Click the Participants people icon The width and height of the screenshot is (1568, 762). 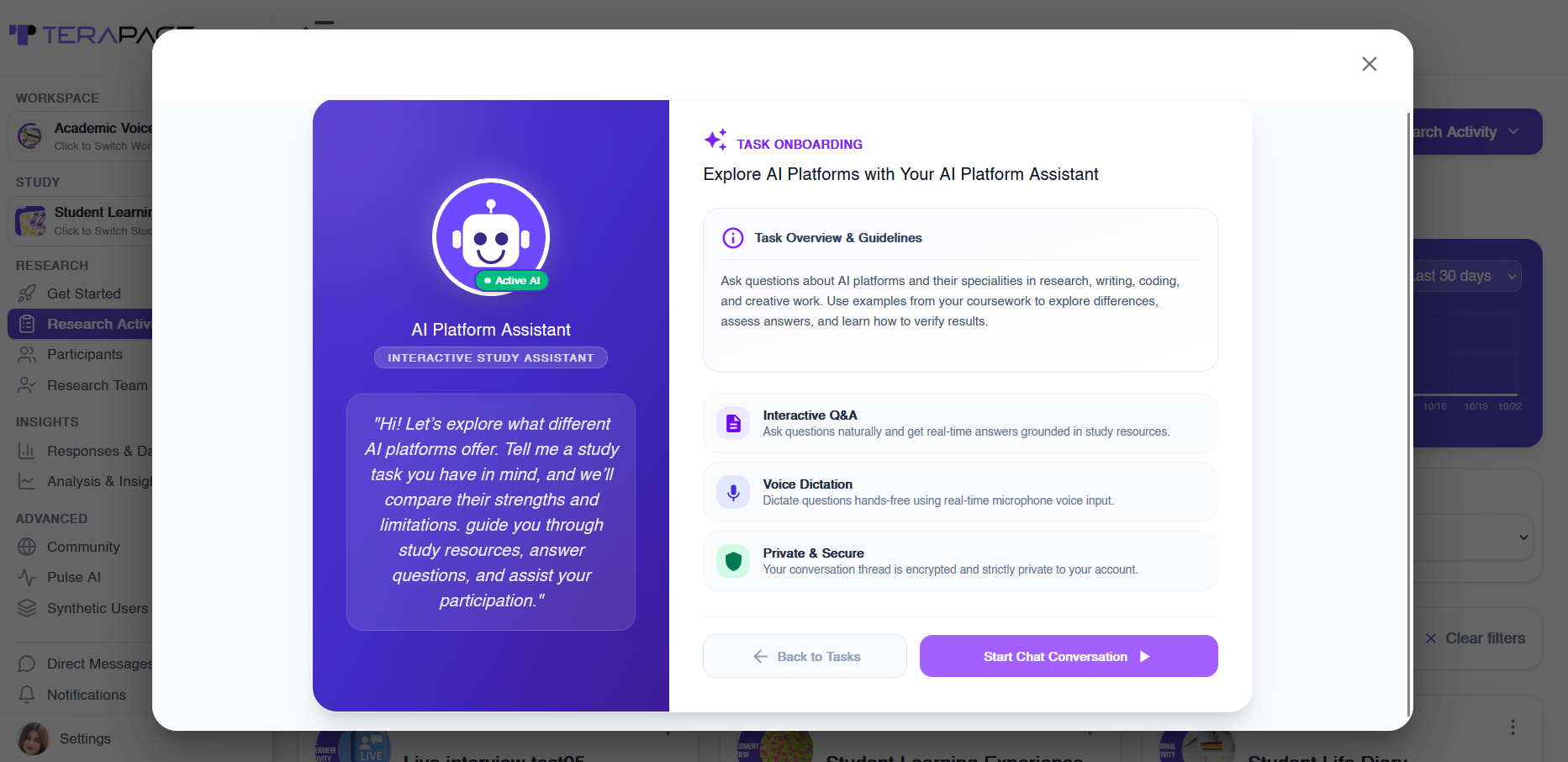coord(27,354)
